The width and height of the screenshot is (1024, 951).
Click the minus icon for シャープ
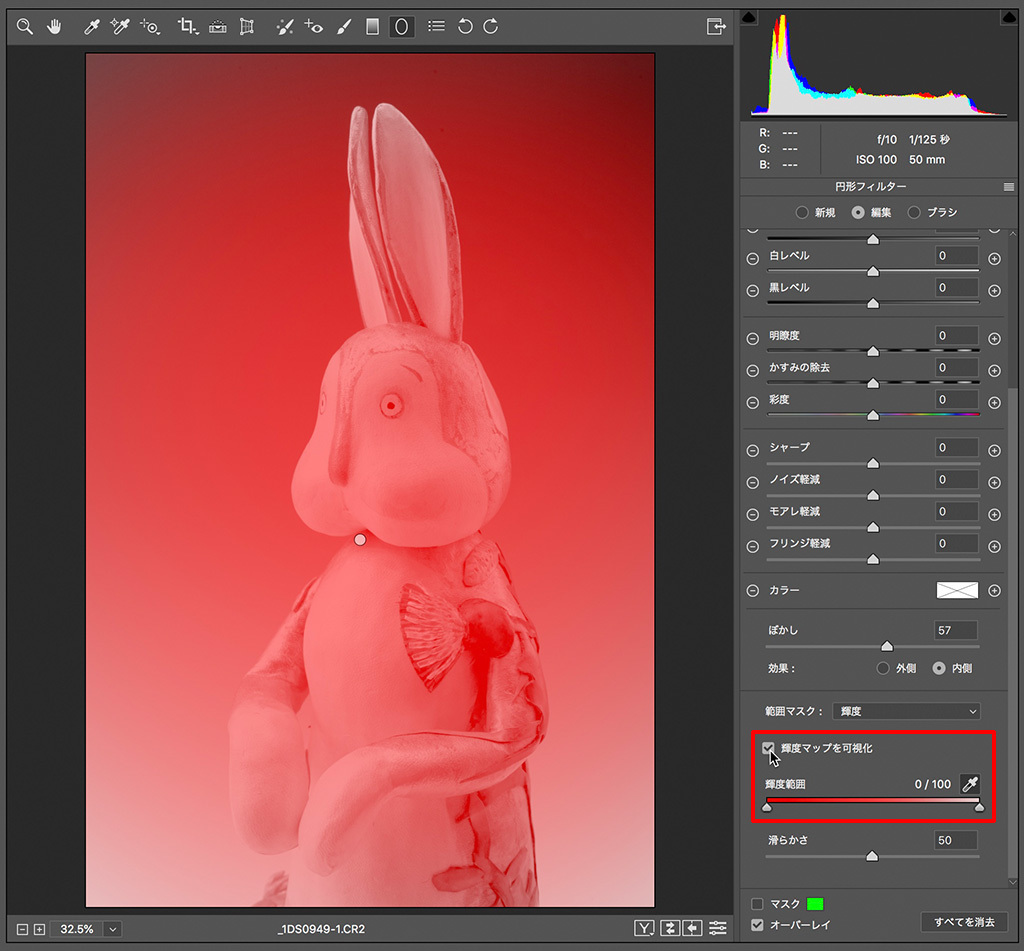pos(752,451)
